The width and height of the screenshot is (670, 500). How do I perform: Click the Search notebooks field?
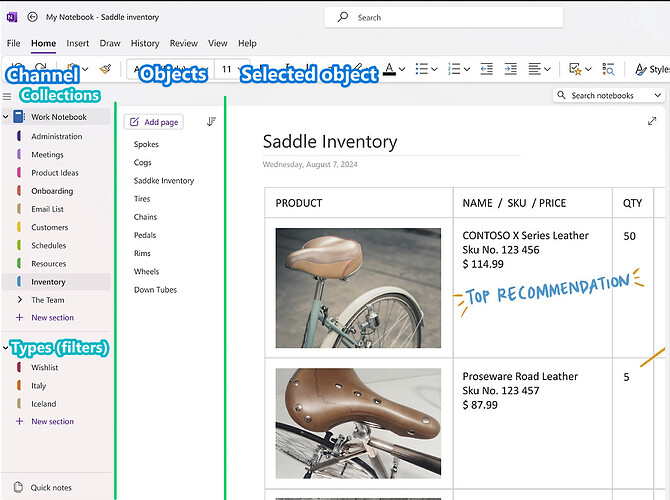(x=608, y=95)
